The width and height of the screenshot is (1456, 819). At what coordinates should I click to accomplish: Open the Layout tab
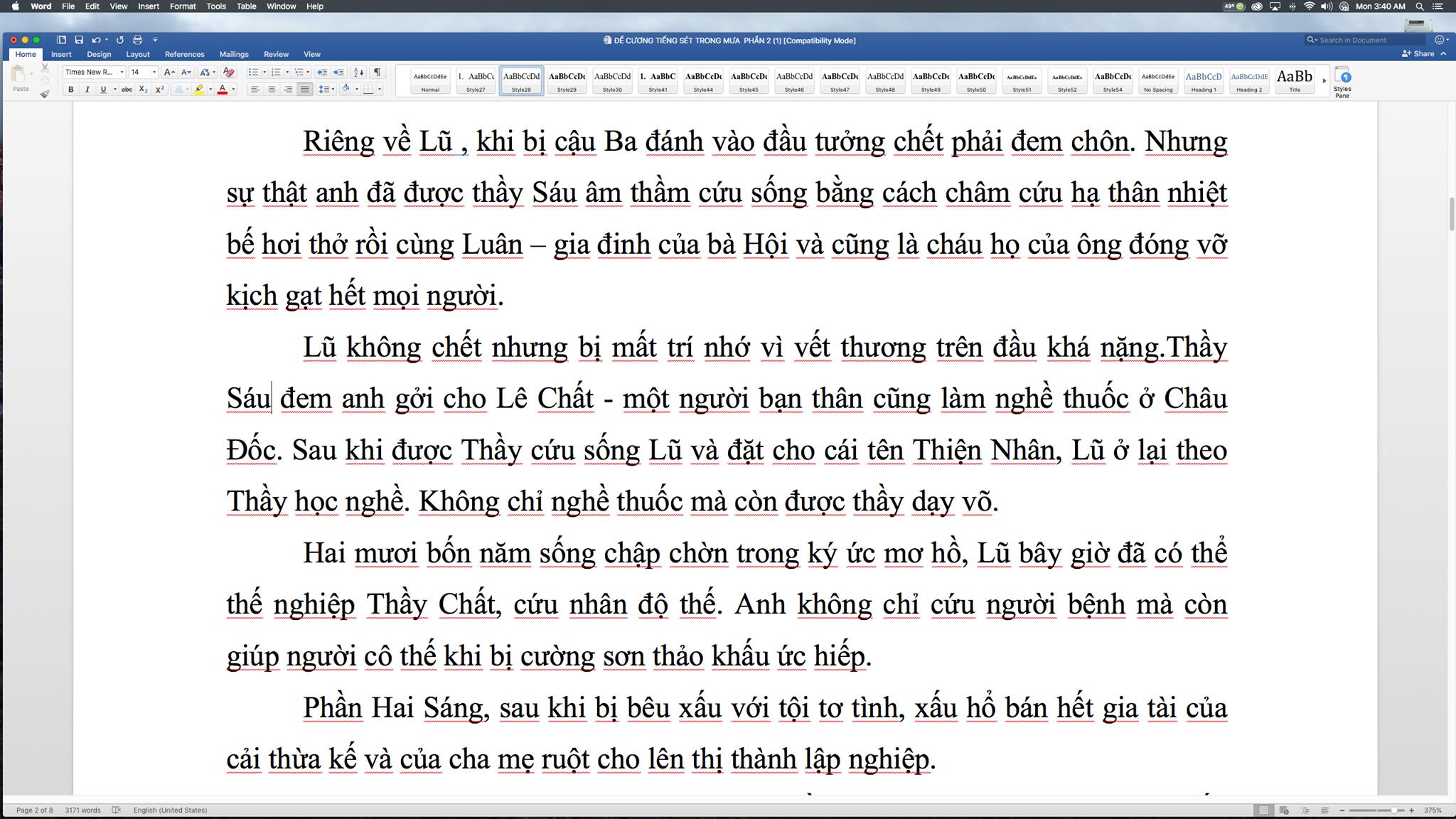(x=138, y=54)
